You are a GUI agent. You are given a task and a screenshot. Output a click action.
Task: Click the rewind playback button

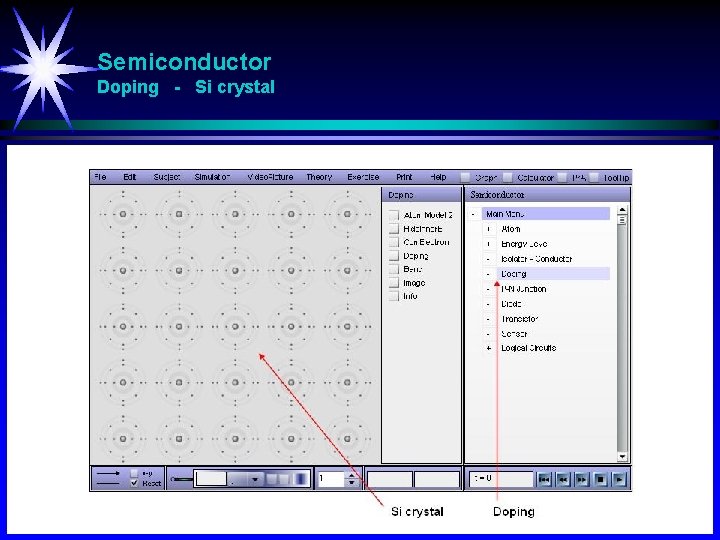coord(562,479)
